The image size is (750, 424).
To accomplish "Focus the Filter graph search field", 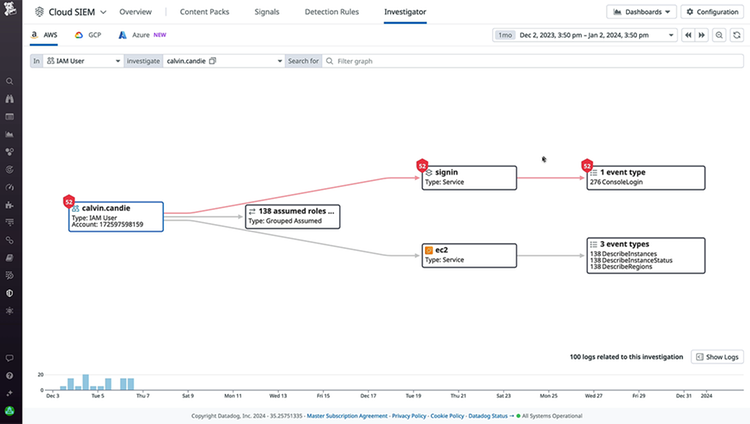I will point(532,61).
